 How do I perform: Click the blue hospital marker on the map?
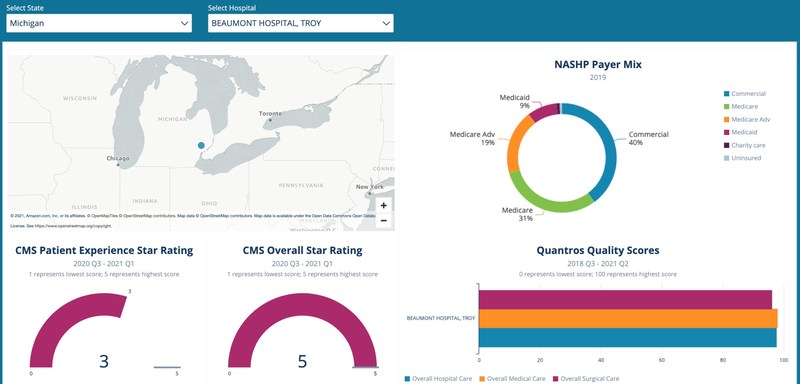point(201,145)
